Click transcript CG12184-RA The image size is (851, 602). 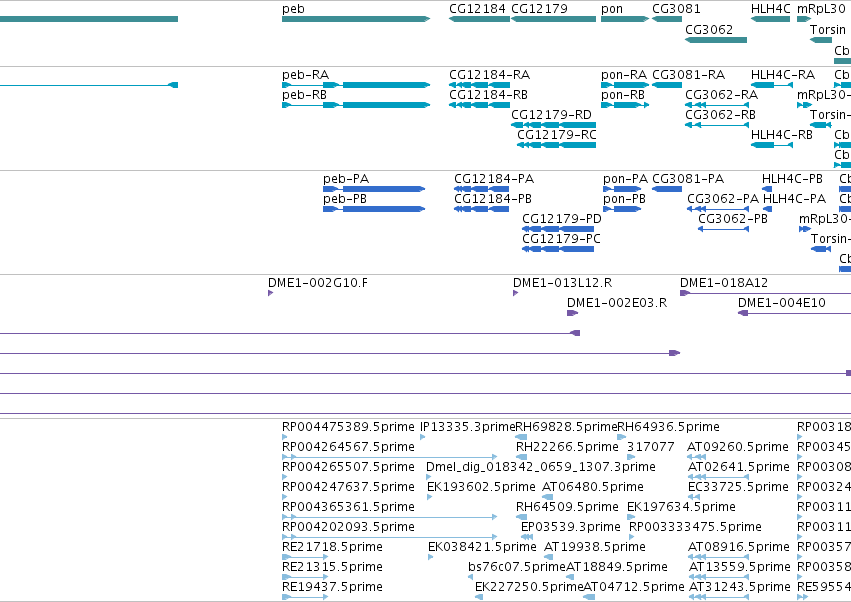pyautogui.click(x=479, y=85)
